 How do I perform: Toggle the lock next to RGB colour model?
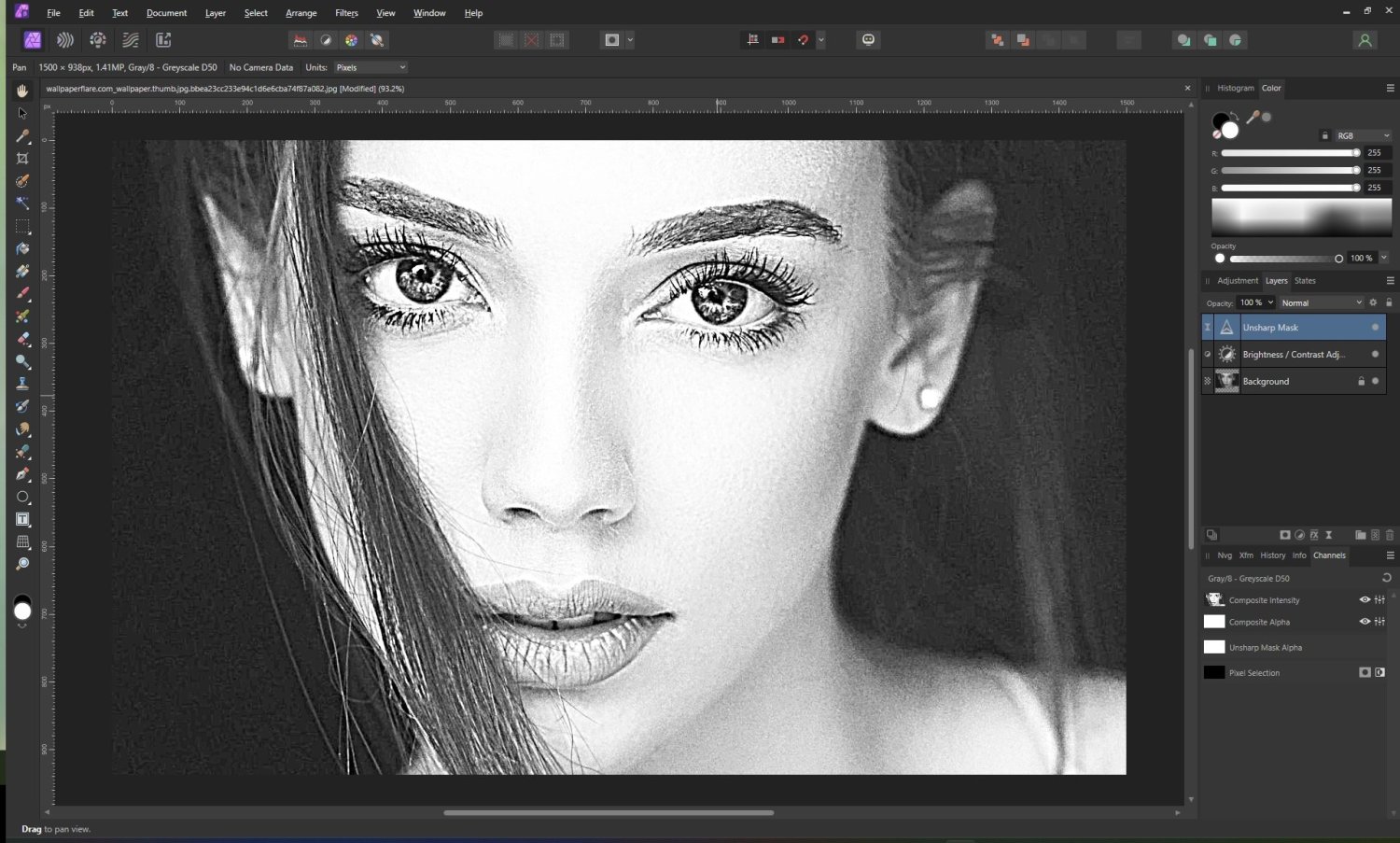(1324, 135)
